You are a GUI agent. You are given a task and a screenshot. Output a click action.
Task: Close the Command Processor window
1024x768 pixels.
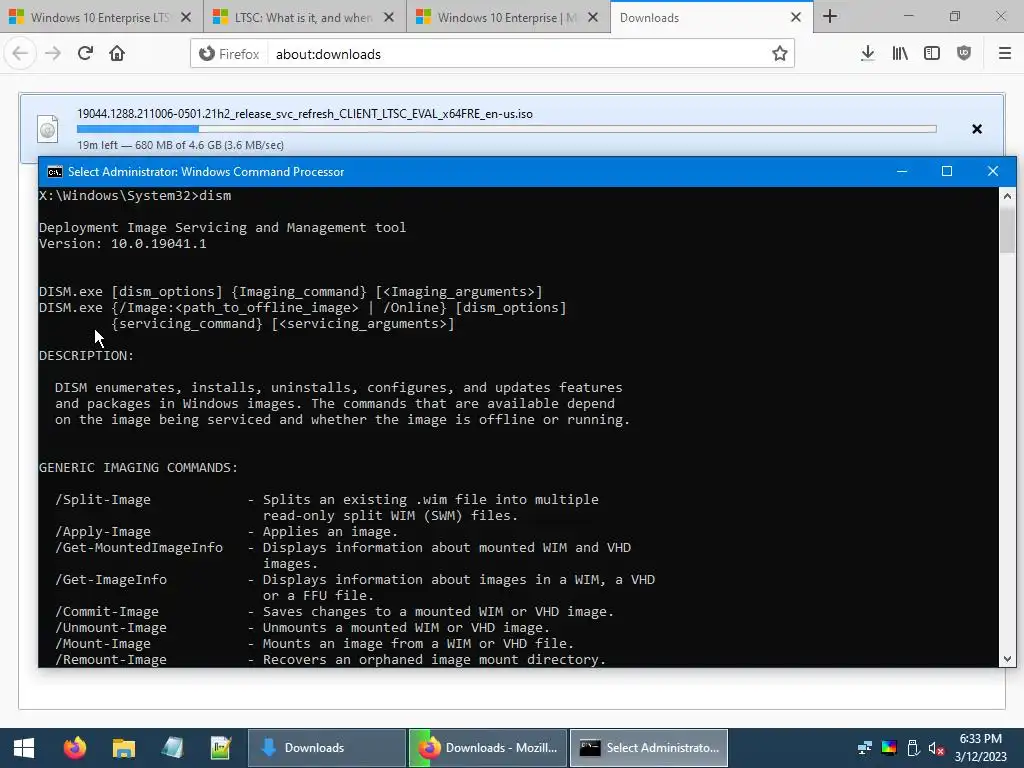[993, 171]
